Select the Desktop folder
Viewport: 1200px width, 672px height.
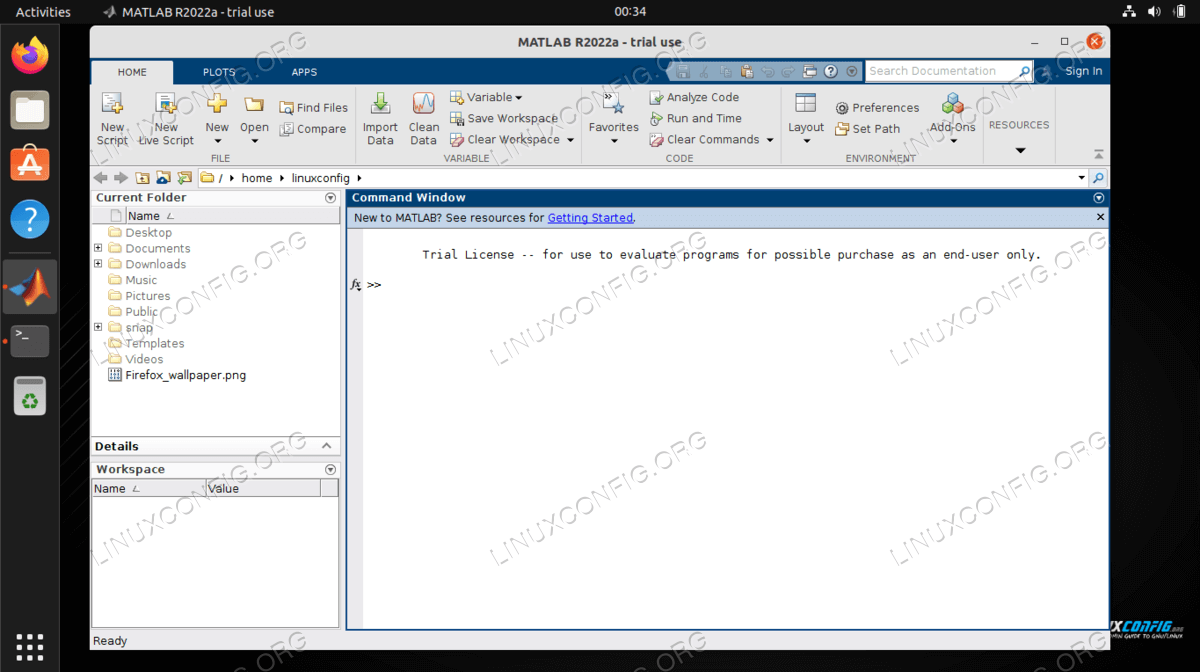148,232
